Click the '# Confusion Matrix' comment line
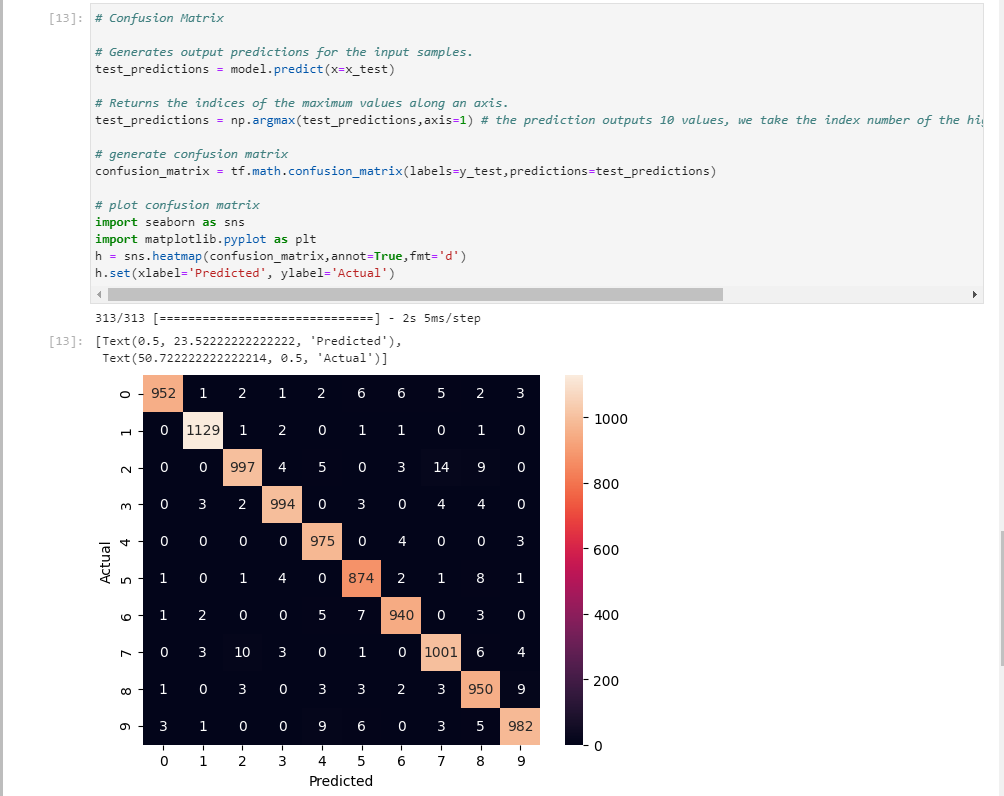1004x796 pixels. (x=159, y=18)
